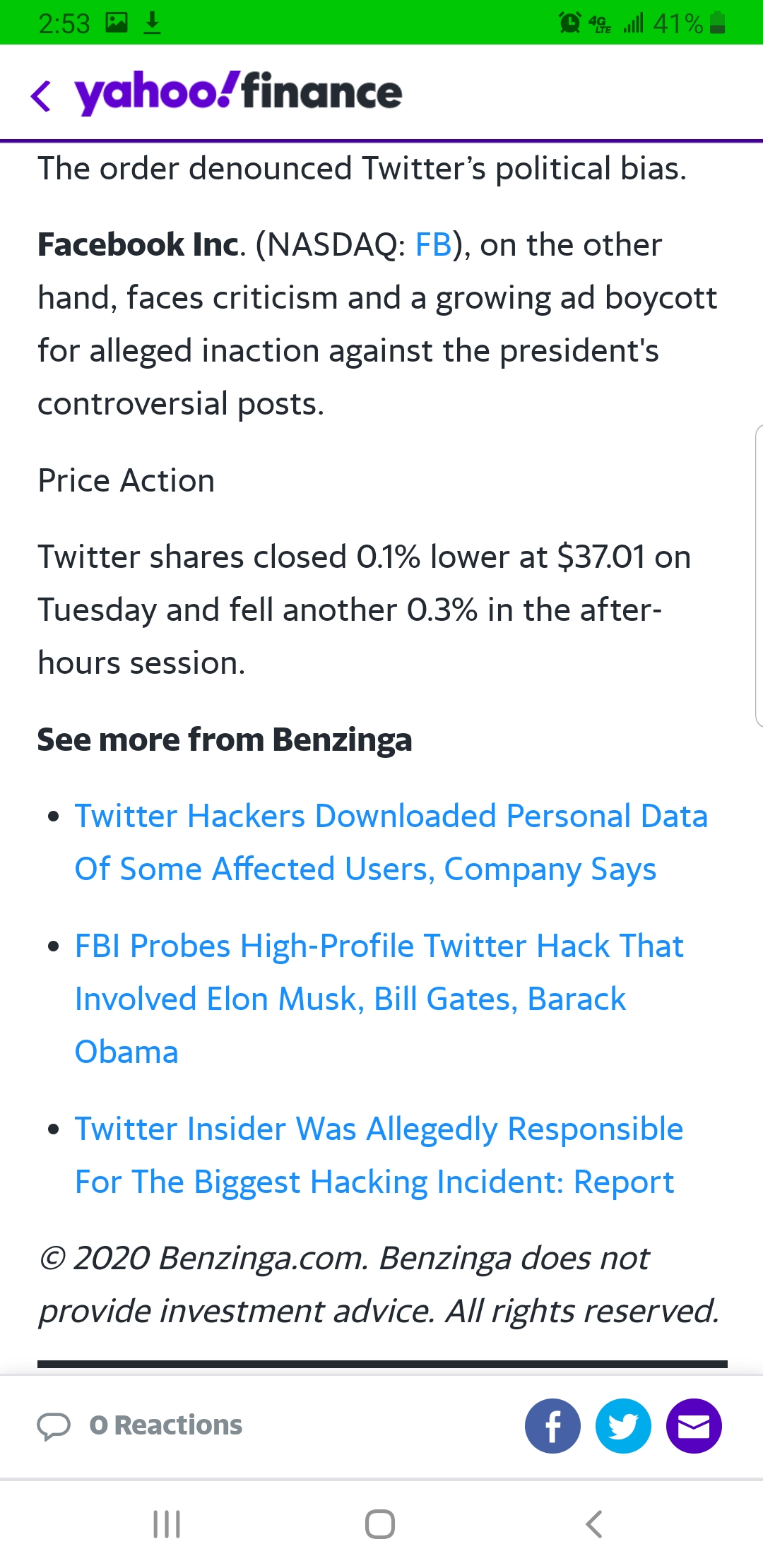The width and height of the screenshot is (763, 1568).
Task: Open the Yahoo Finance logo
Action: pyautogui.click(x=238, y=93)
